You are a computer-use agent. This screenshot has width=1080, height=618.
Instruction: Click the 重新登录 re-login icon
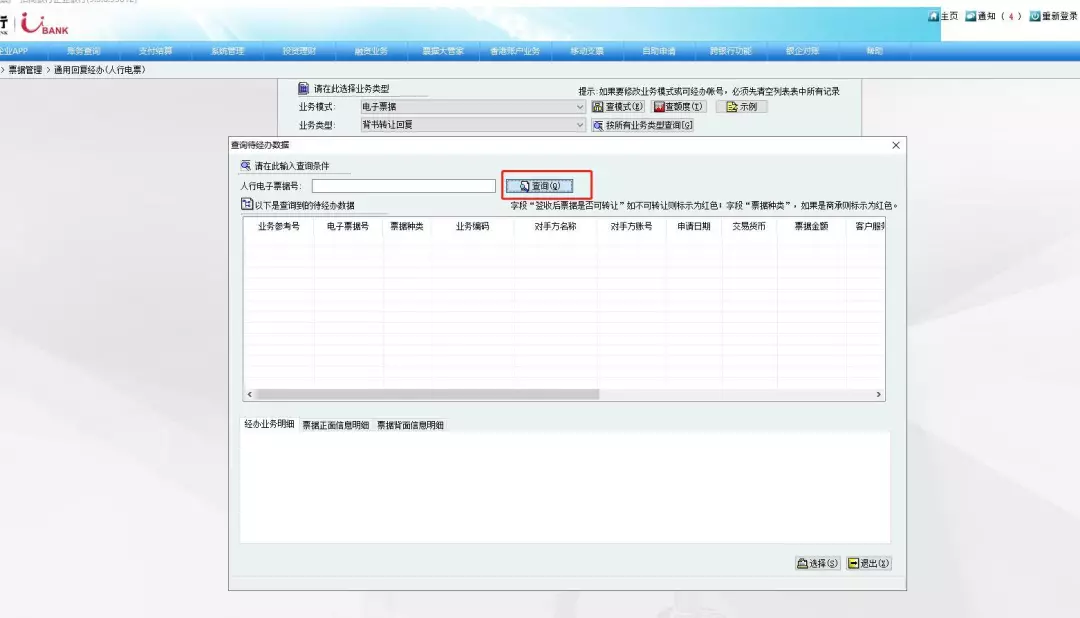(1035, 16)
